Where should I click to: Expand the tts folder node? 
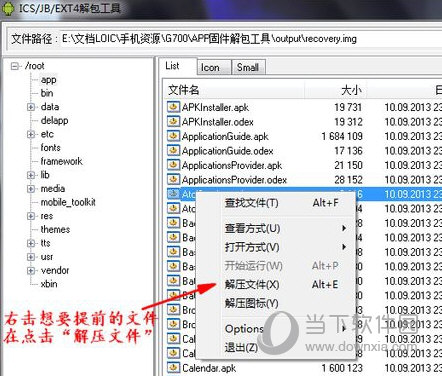pos(31,243)
